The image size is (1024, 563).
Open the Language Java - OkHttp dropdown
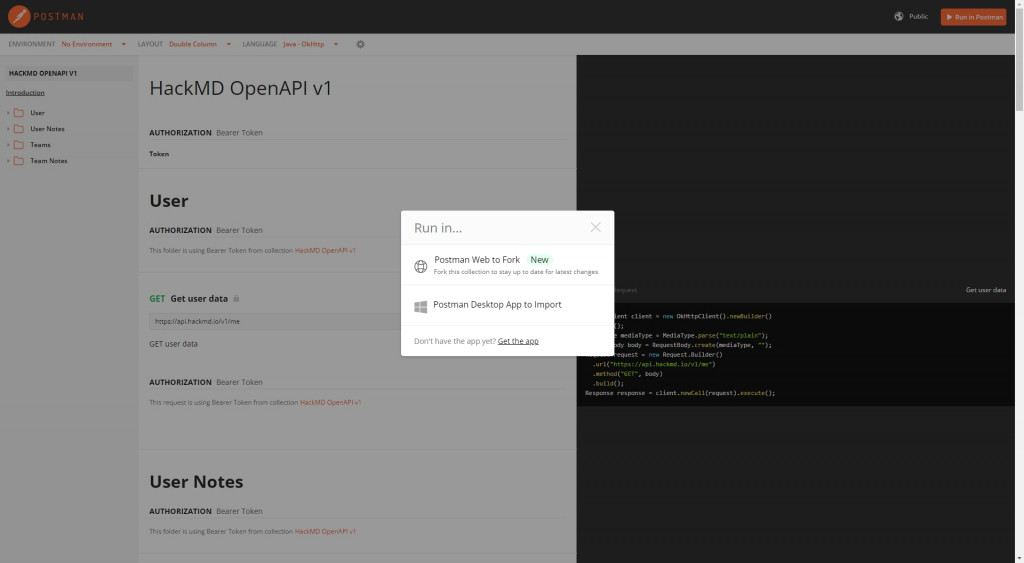[311, 44]
